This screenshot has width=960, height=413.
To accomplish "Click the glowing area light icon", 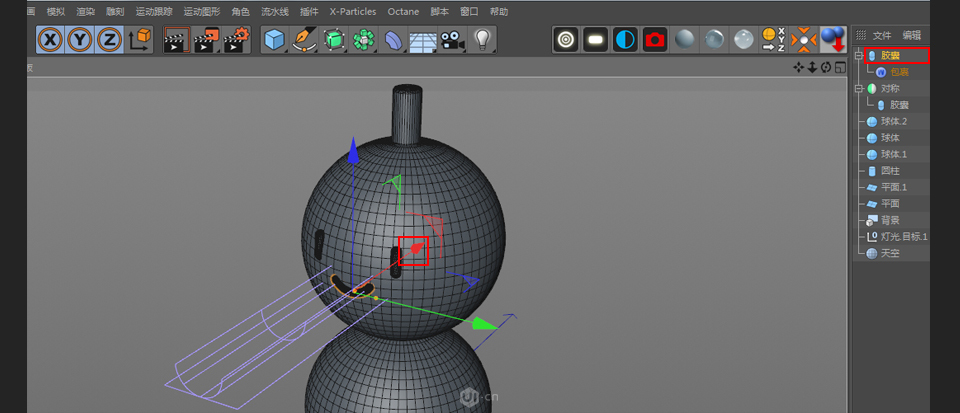I will 595,40.
